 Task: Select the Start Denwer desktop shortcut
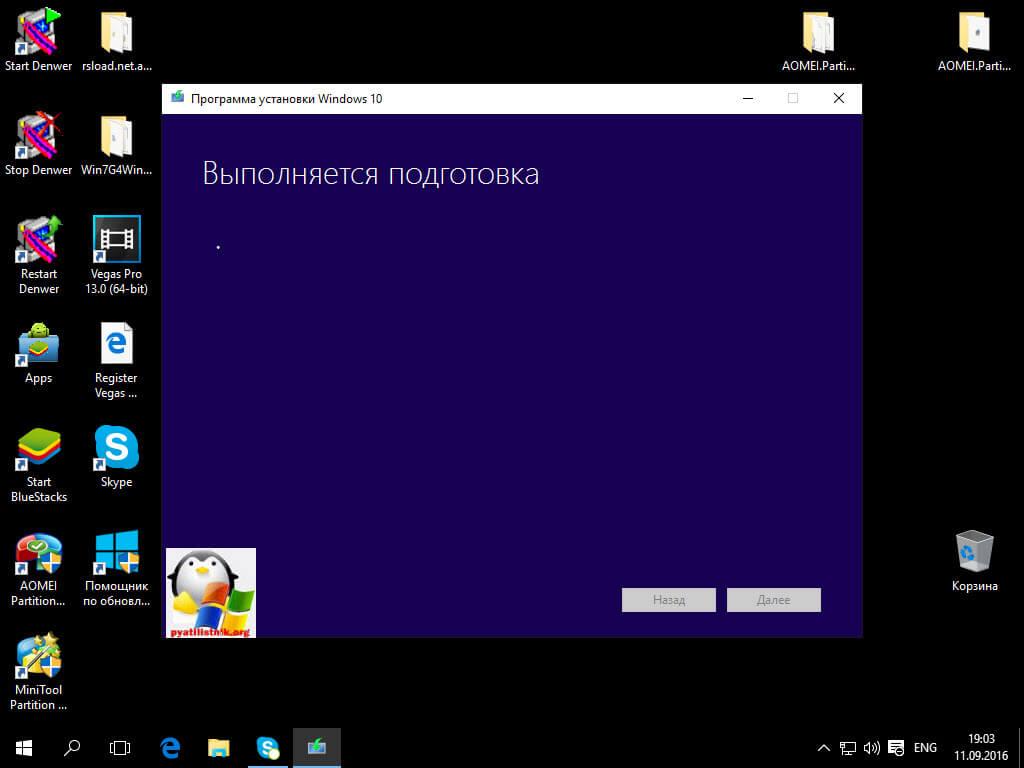38,39
